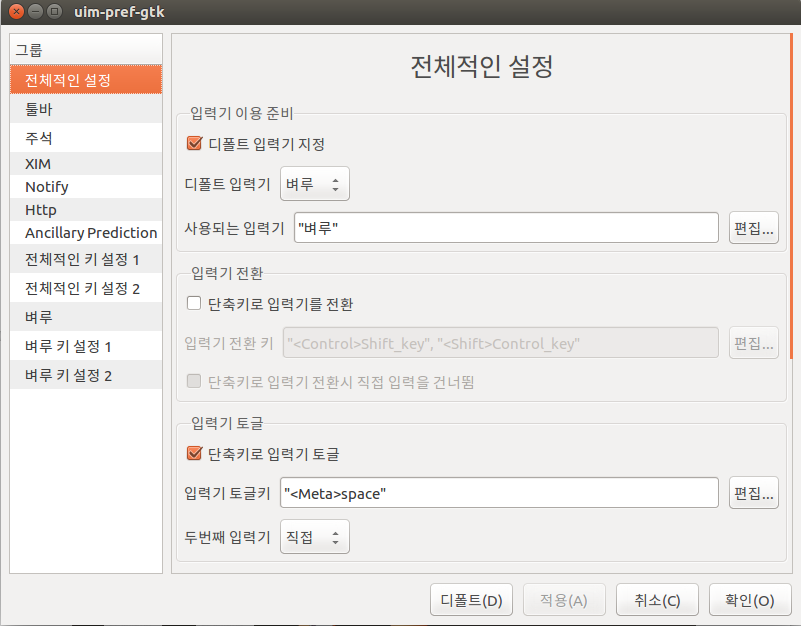Click the 입력기 토글키 <Meta>space field

pyautogui.click(x=499, y=493)
